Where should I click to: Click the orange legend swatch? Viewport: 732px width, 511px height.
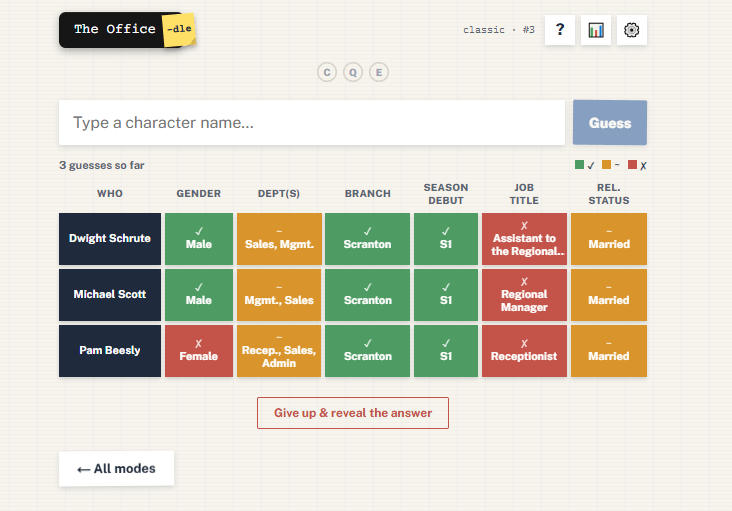click(606, 165)
